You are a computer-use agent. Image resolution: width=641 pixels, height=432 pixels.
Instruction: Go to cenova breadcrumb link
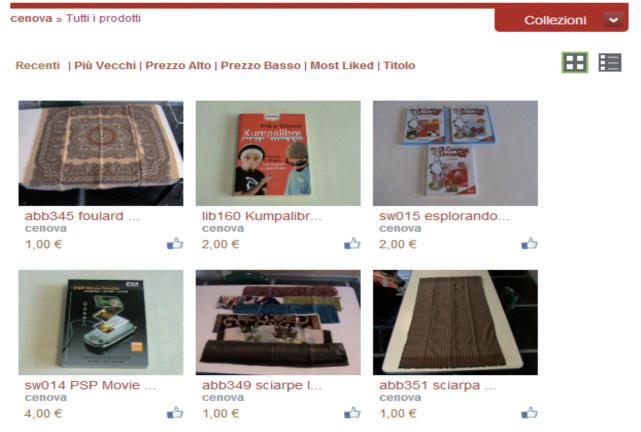coord(31,18)
